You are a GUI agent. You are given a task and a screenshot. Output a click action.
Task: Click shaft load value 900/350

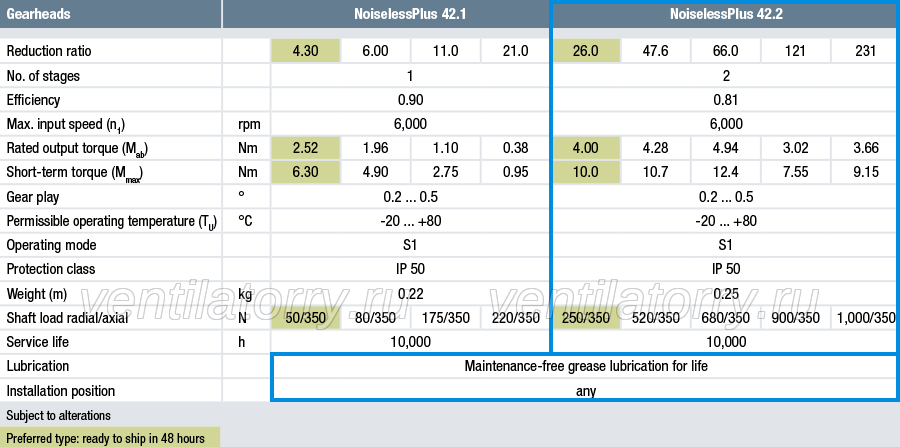(x=796, y=318)
